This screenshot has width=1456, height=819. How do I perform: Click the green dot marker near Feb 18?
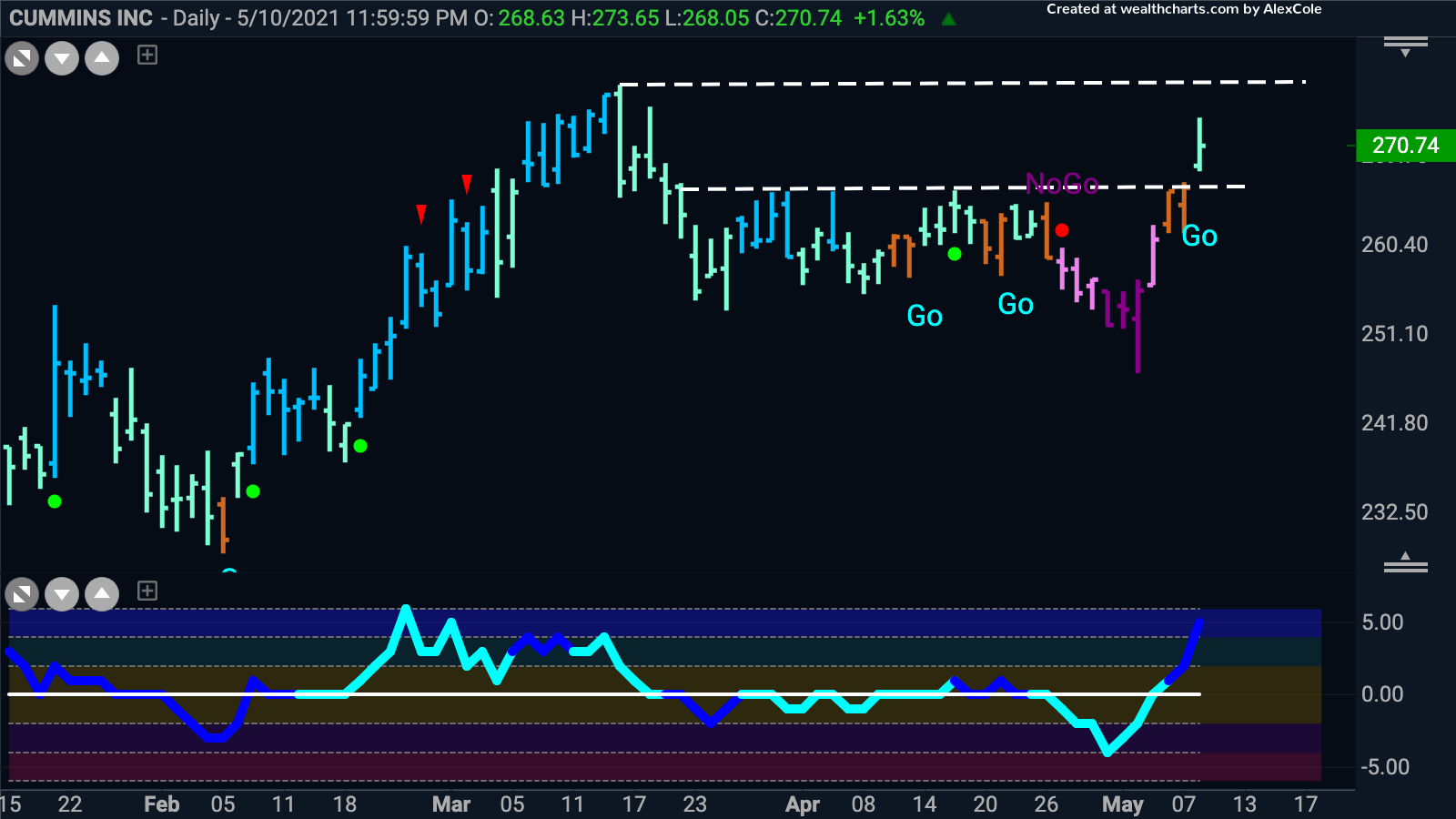[360, 446]
